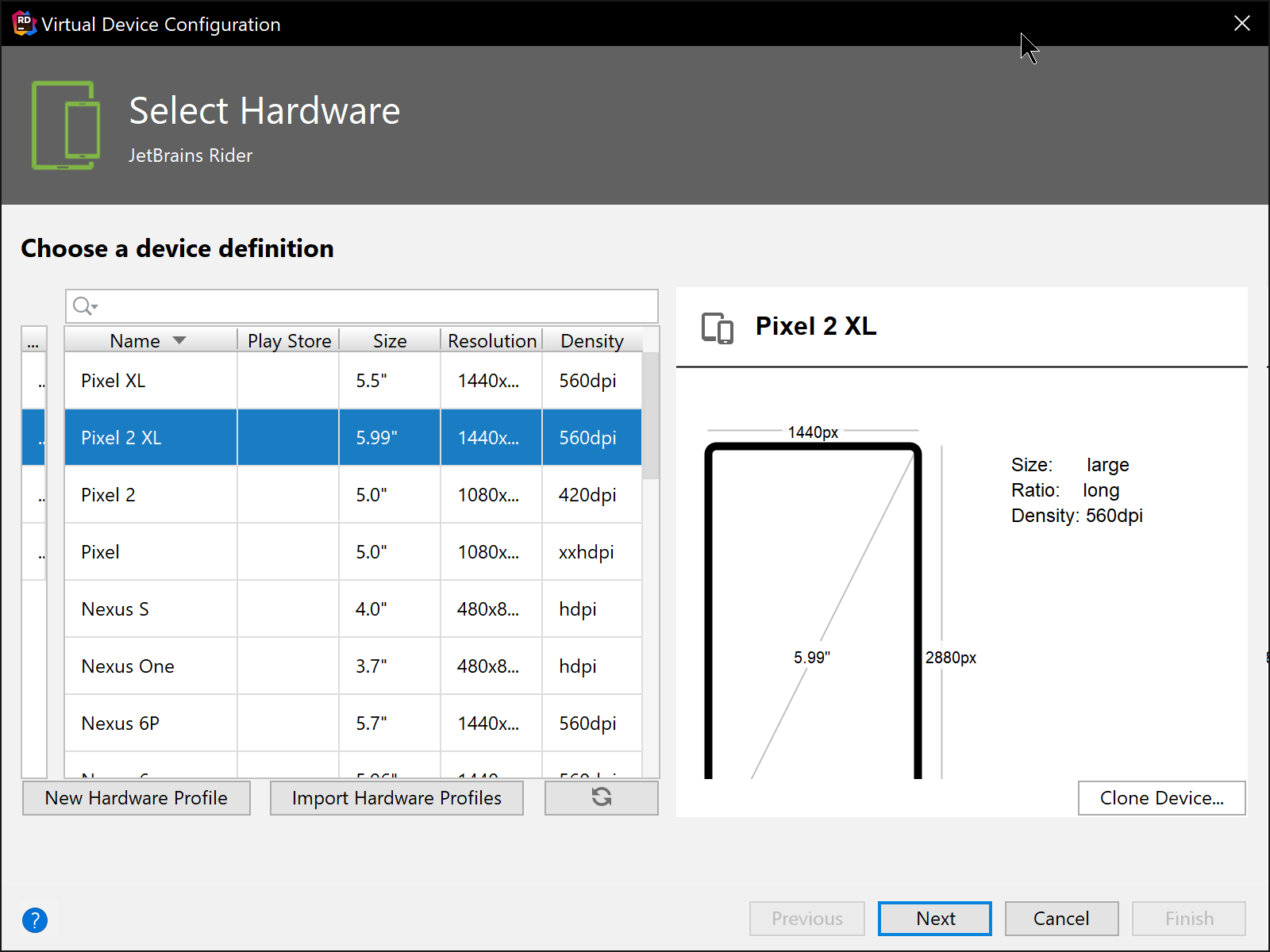Click the Clone Device... button
The width and height of the screenshot is (1270, 952).
(x=1162, y=798)
